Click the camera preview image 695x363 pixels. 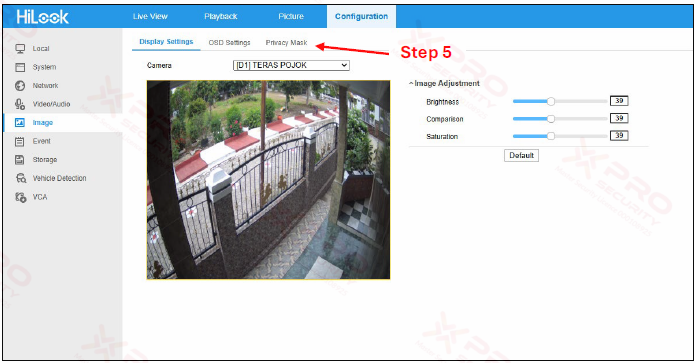[x=268, y=180]
